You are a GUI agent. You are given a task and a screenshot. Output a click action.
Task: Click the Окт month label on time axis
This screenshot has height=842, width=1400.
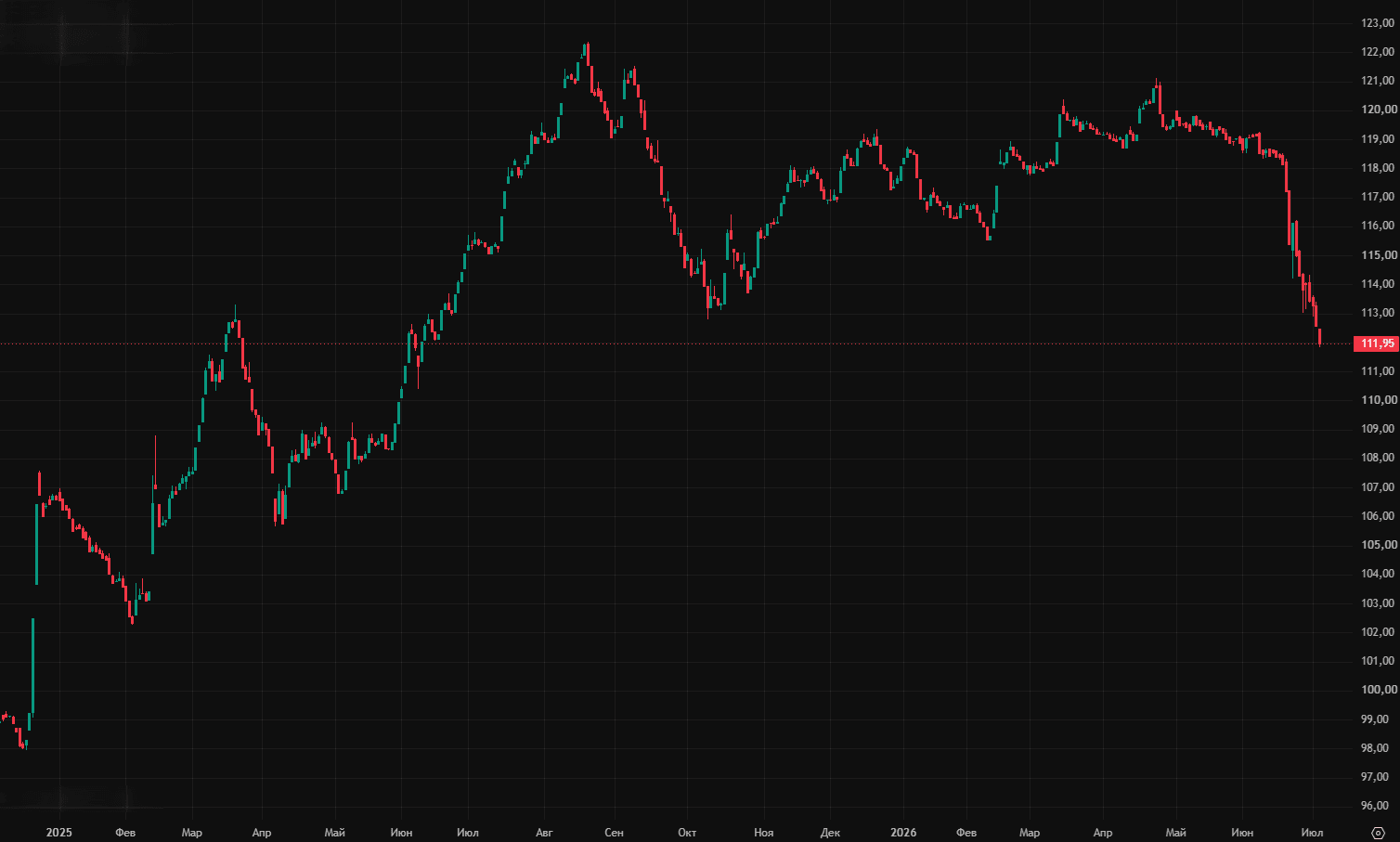pyautogui.click(x=687, y=833)
